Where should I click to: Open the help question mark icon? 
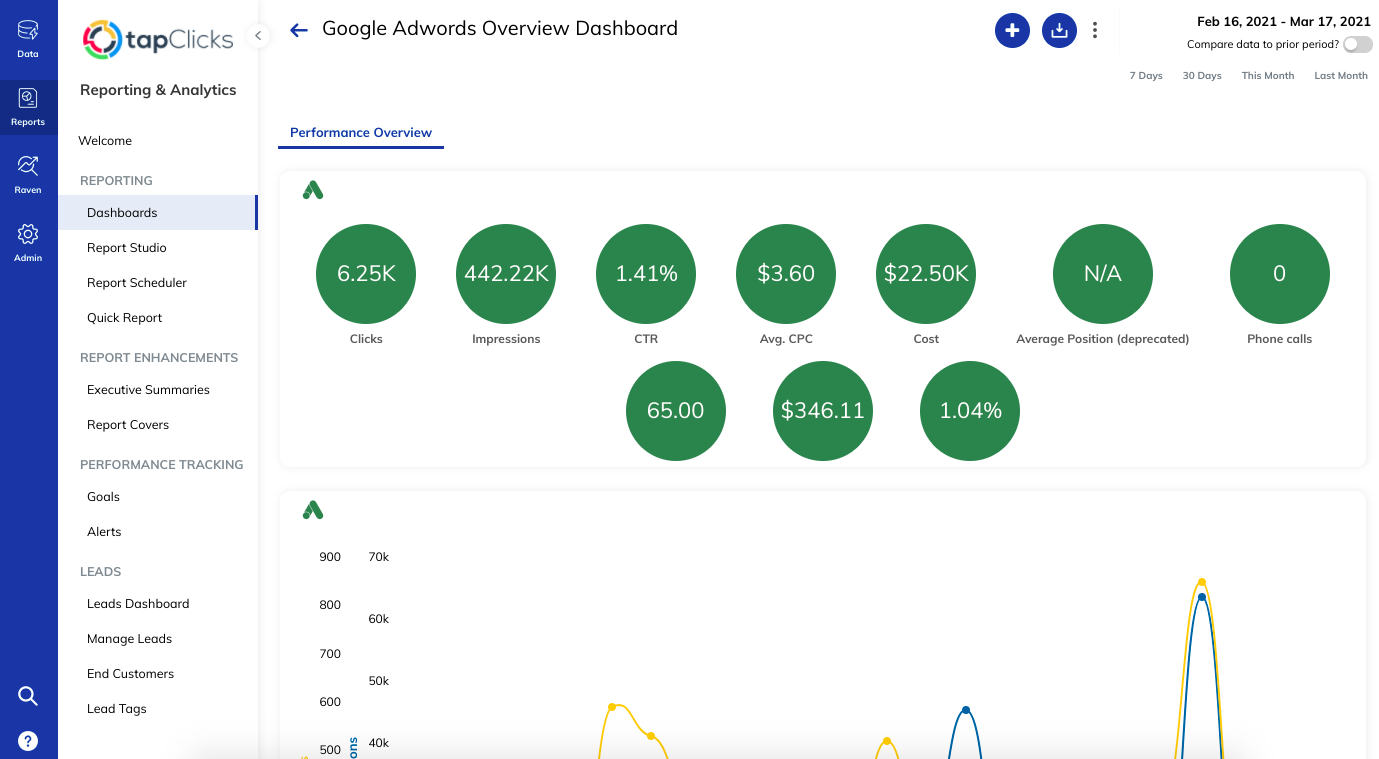pos(28,741)
